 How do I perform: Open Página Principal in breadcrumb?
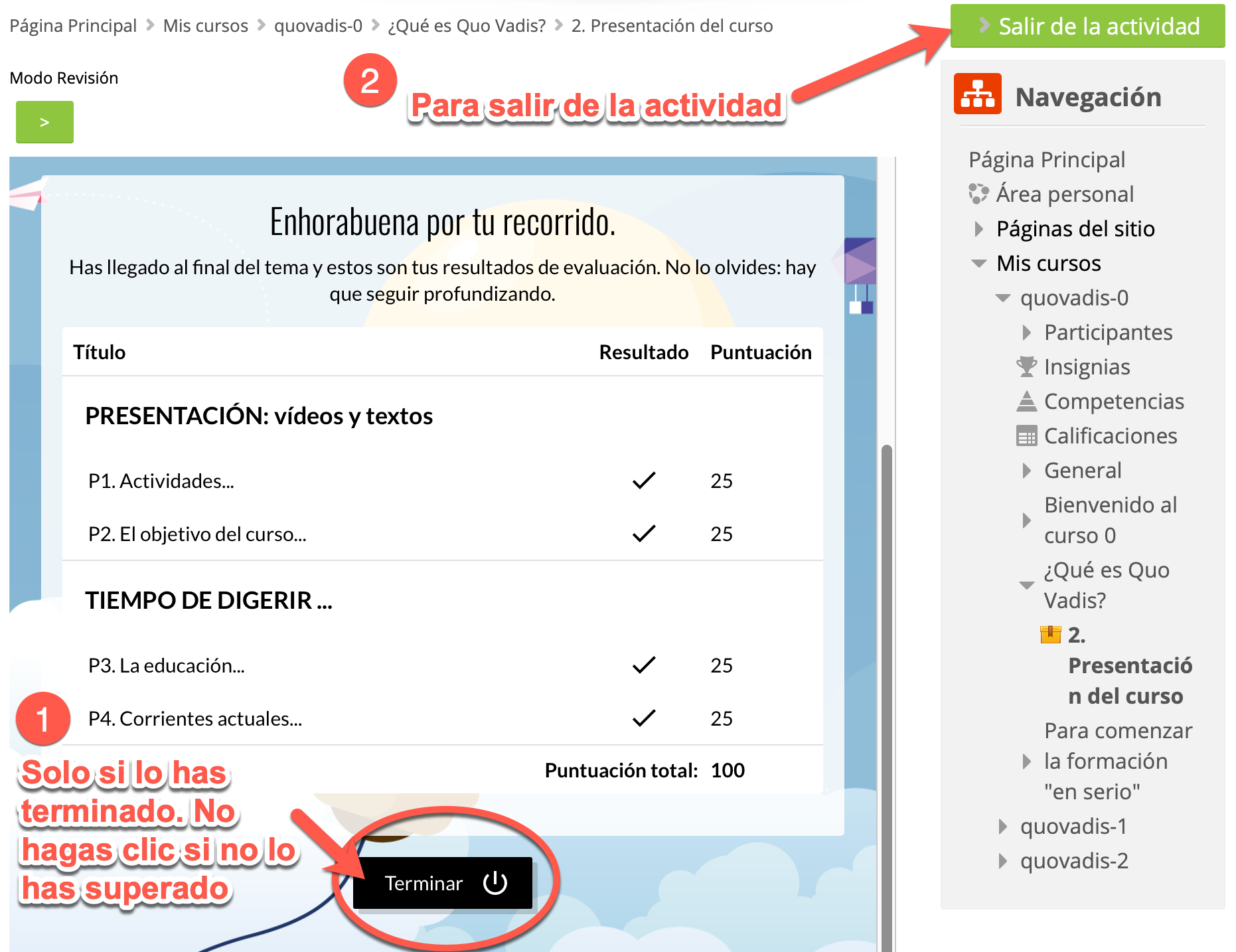(73, 26)
